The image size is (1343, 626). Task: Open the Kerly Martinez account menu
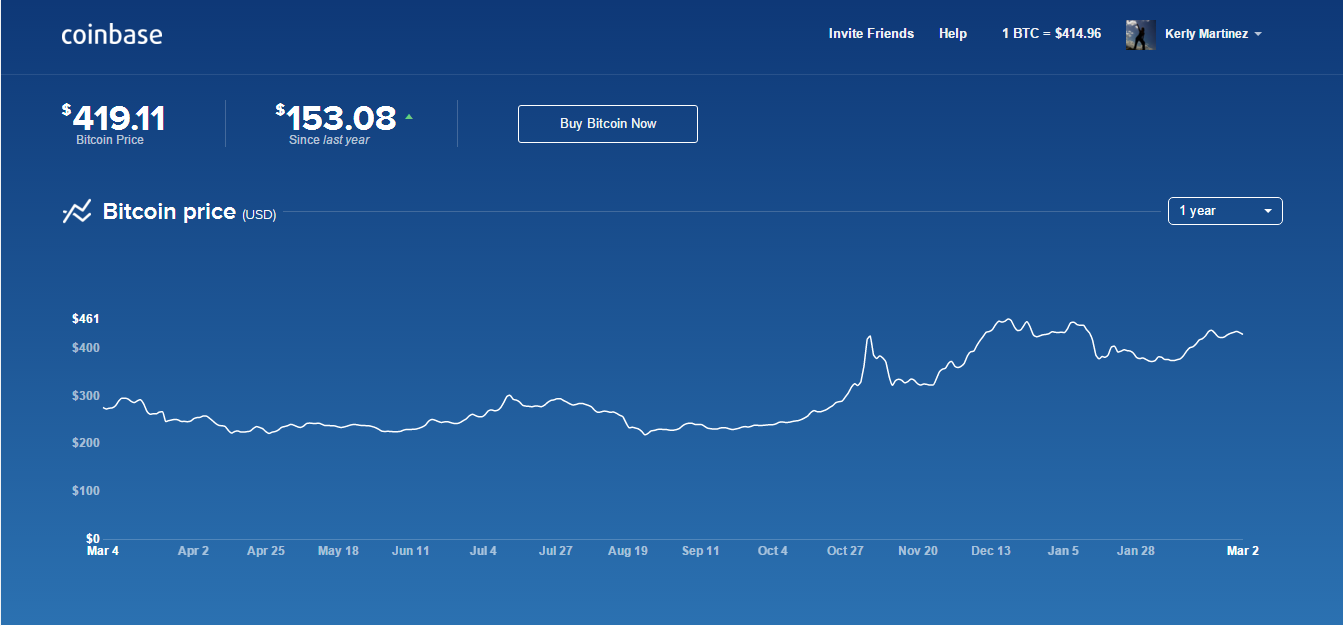click(x=1213, y=34)
